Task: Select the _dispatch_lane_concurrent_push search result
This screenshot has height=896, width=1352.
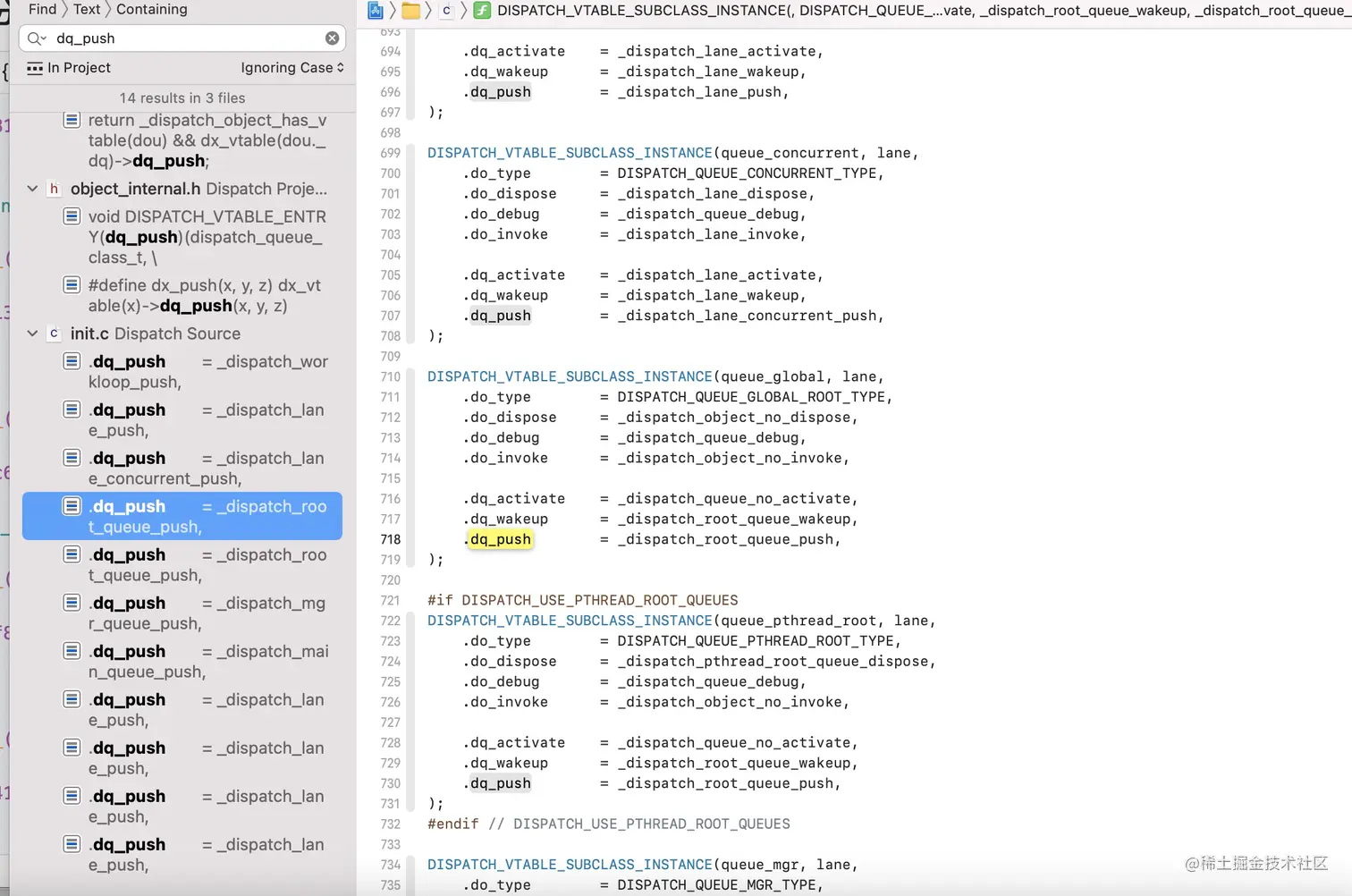Action: tap(182, 469)
